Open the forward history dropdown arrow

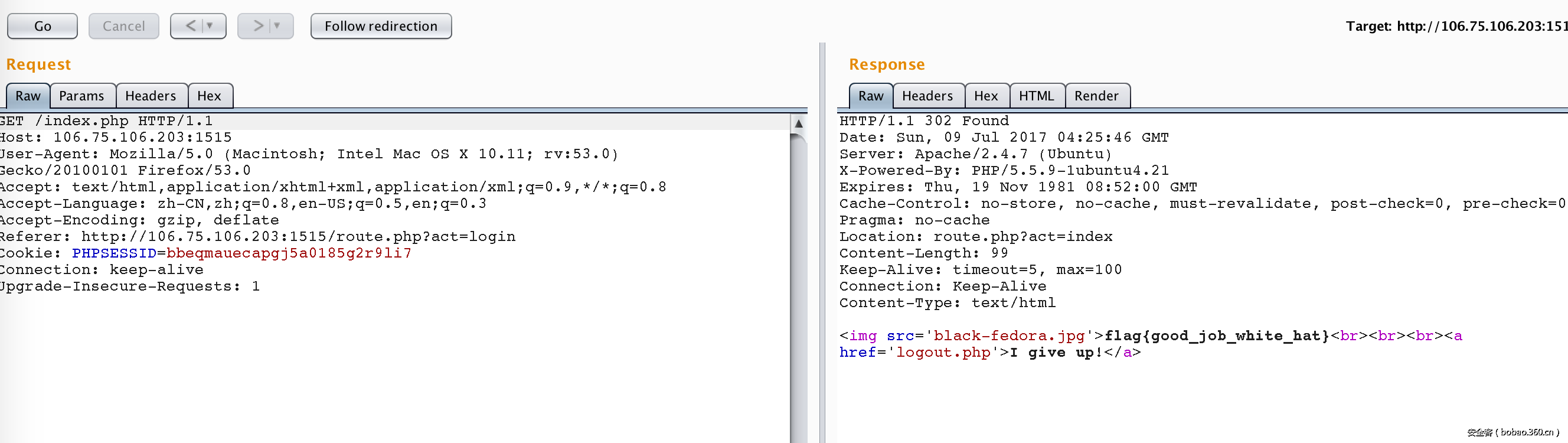click(x=277, y=26)
